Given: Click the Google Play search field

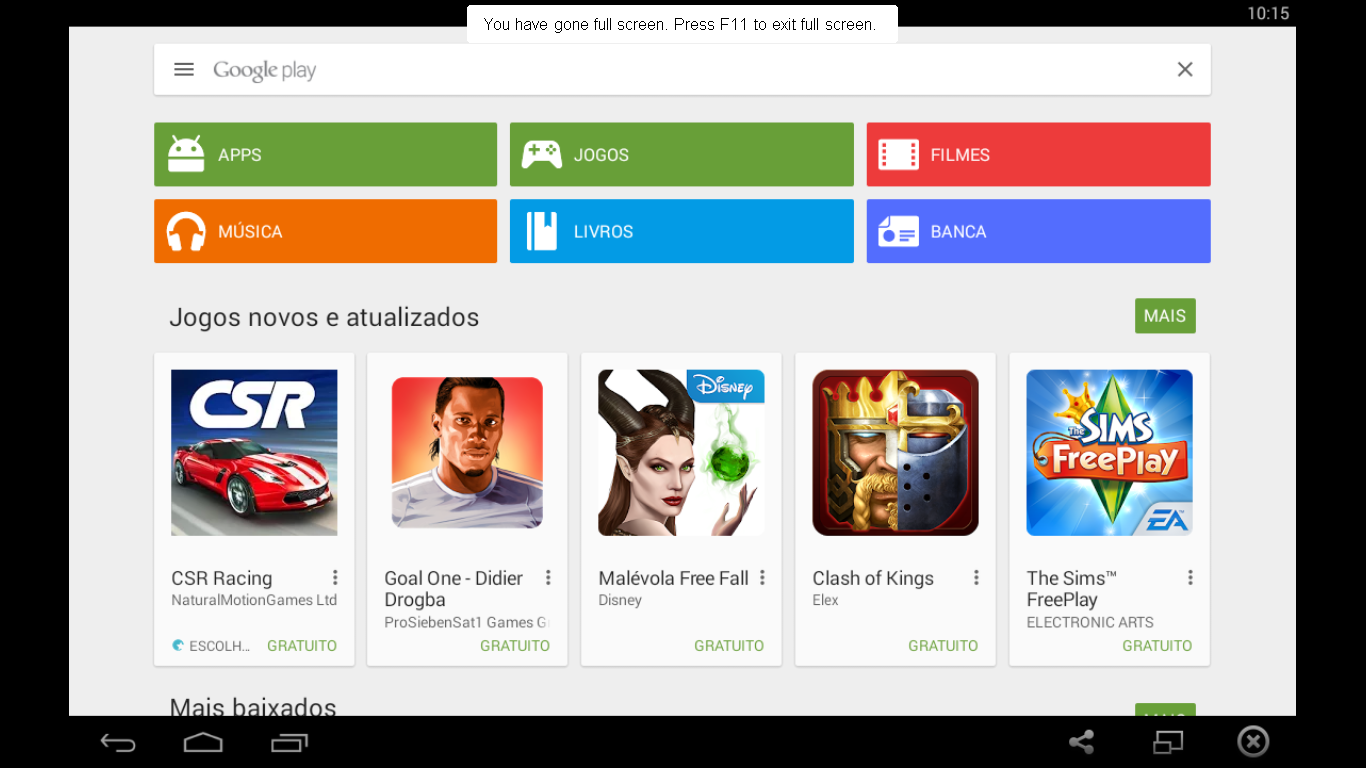Looking at the screenshot, I should (682, 69).
